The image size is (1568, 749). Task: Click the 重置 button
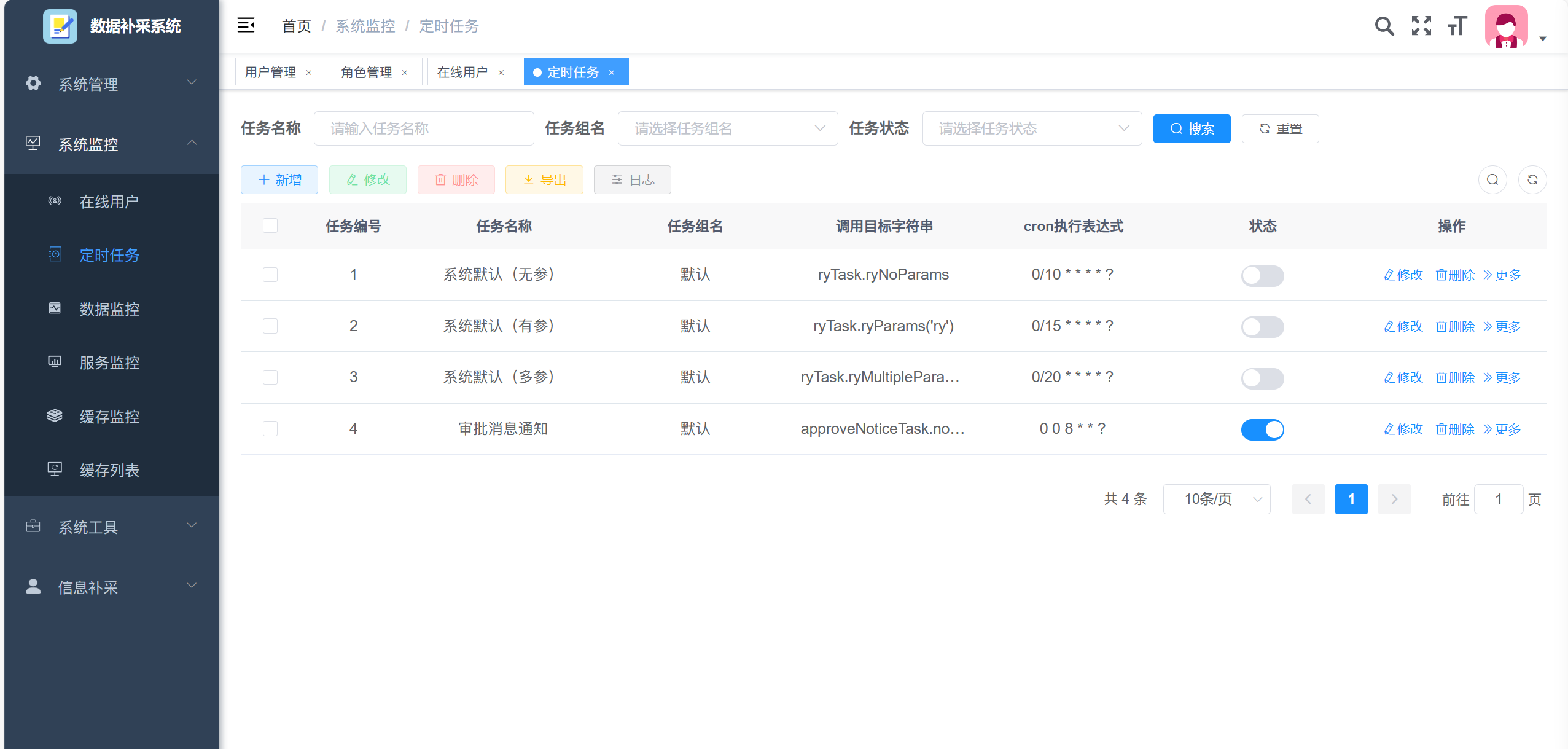(1280, 128)
